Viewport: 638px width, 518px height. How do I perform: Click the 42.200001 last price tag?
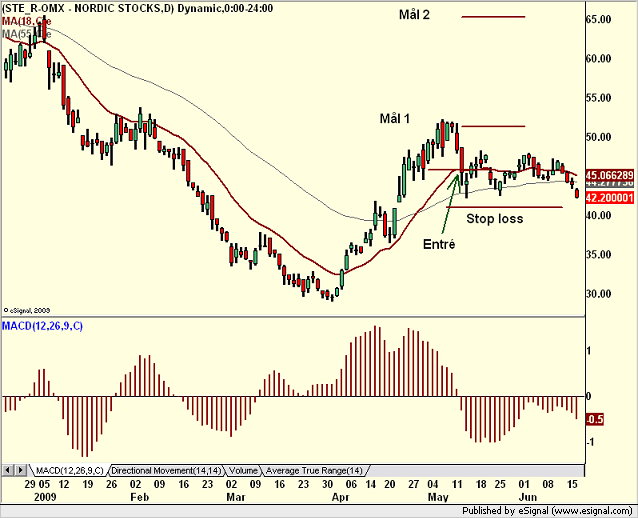click(x=610, y=198)
